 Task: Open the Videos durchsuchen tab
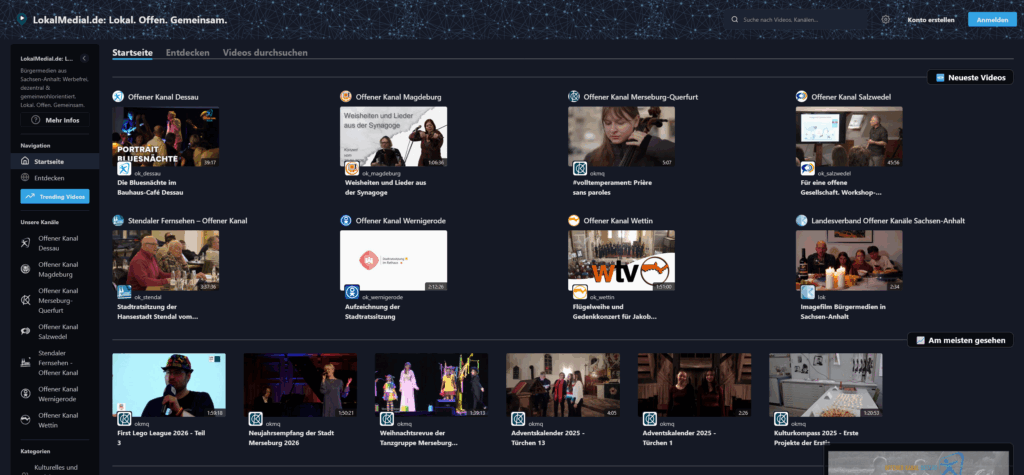click(265, 52)
